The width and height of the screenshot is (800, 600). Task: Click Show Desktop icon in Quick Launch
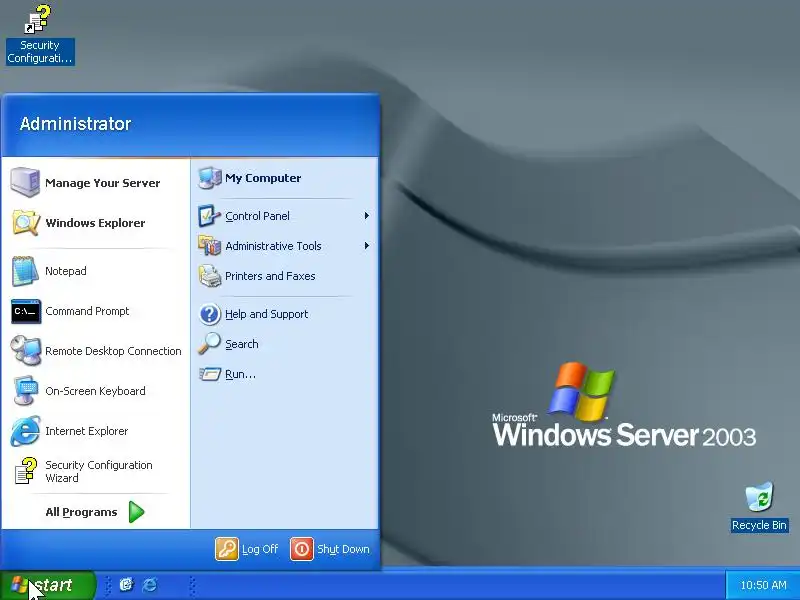coord(126,585)
